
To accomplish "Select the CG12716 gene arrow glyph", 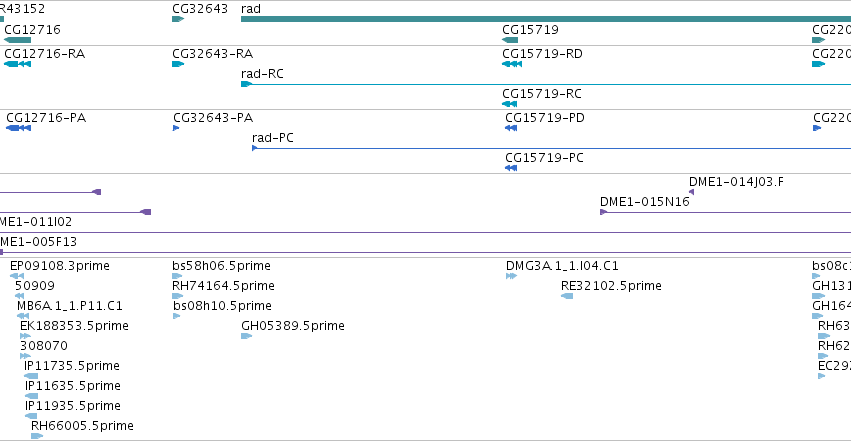I will (17, 40).
